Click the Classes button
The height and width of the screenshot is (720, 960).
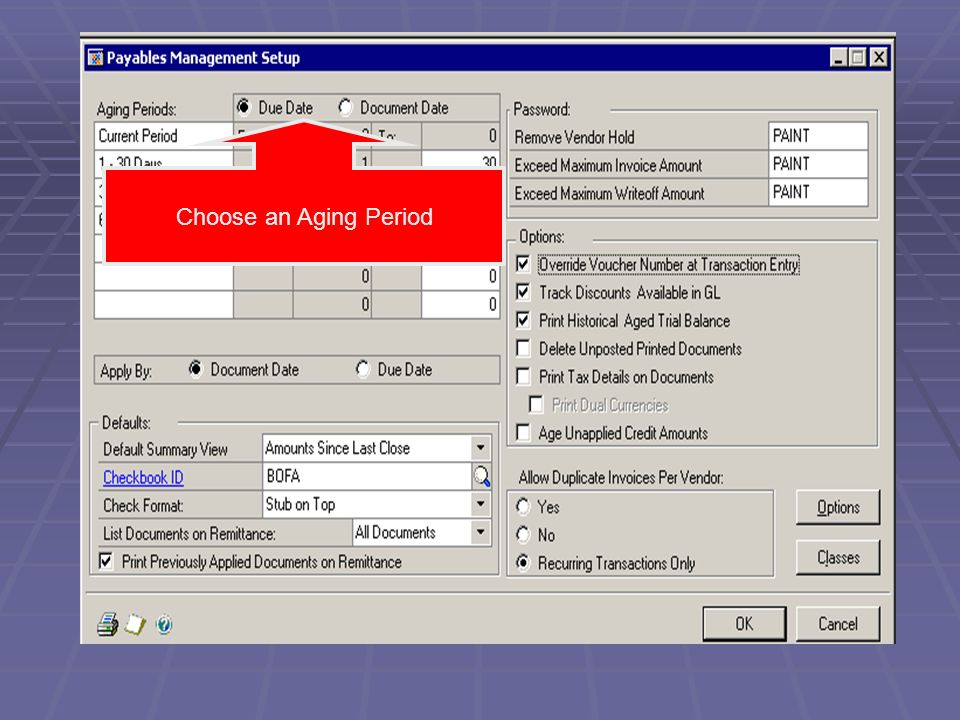pos(838,557)
